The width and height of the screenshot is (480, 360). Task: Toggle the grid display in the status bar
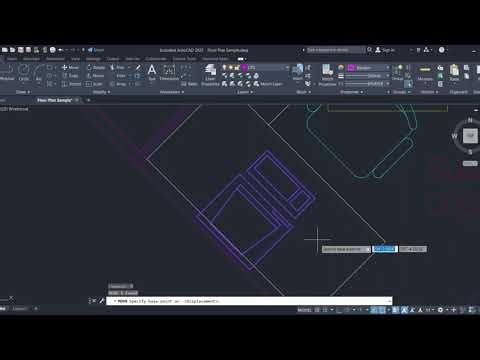click(317, 310)
